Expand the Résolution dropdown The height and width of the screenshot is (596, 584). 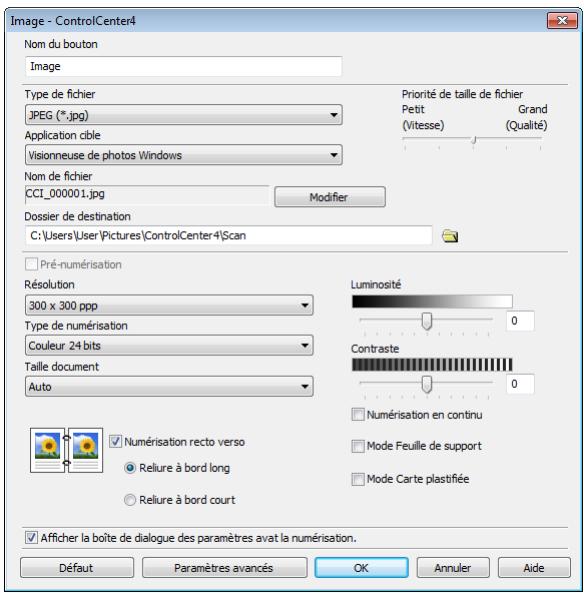[169, 305]
